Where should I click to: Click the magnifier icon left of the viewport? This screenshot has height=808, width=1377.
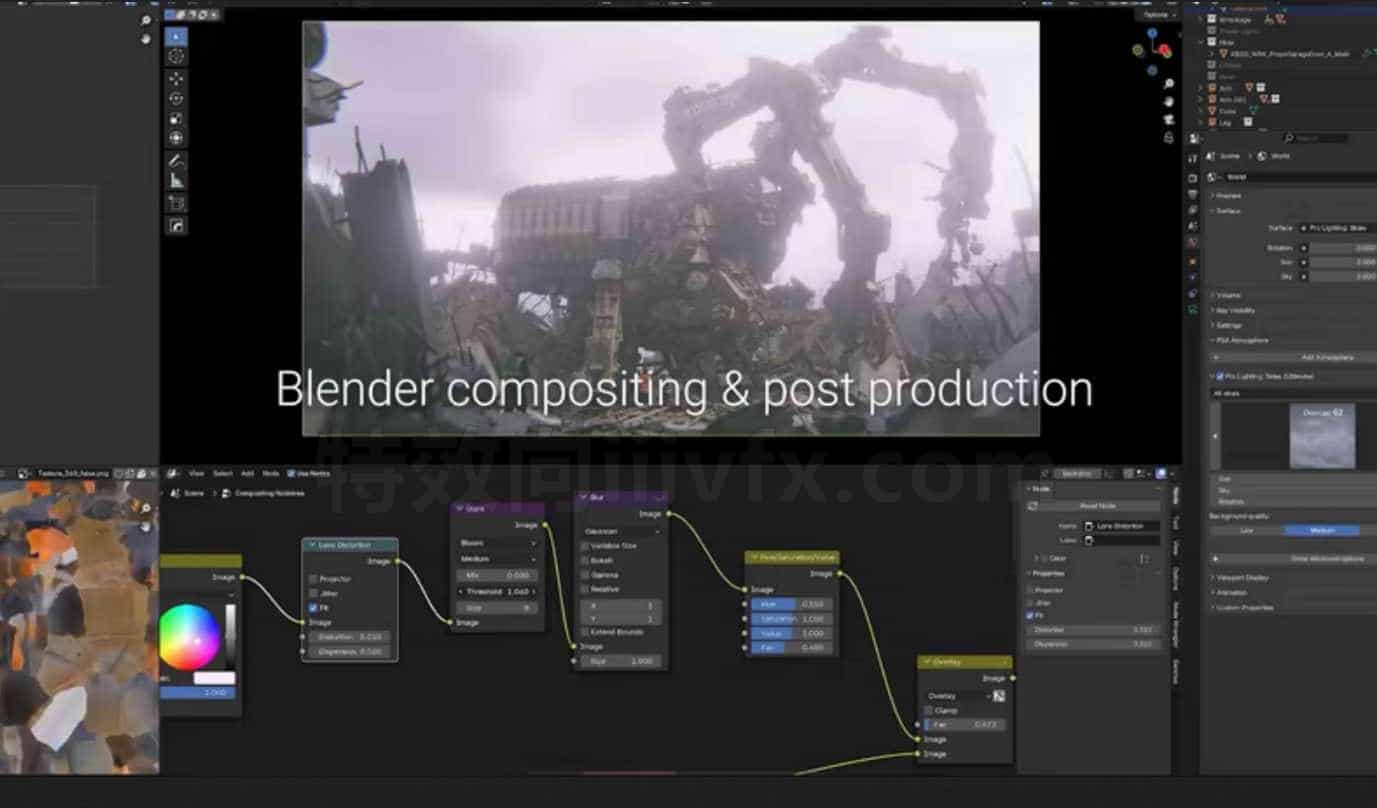pos(145,20)
